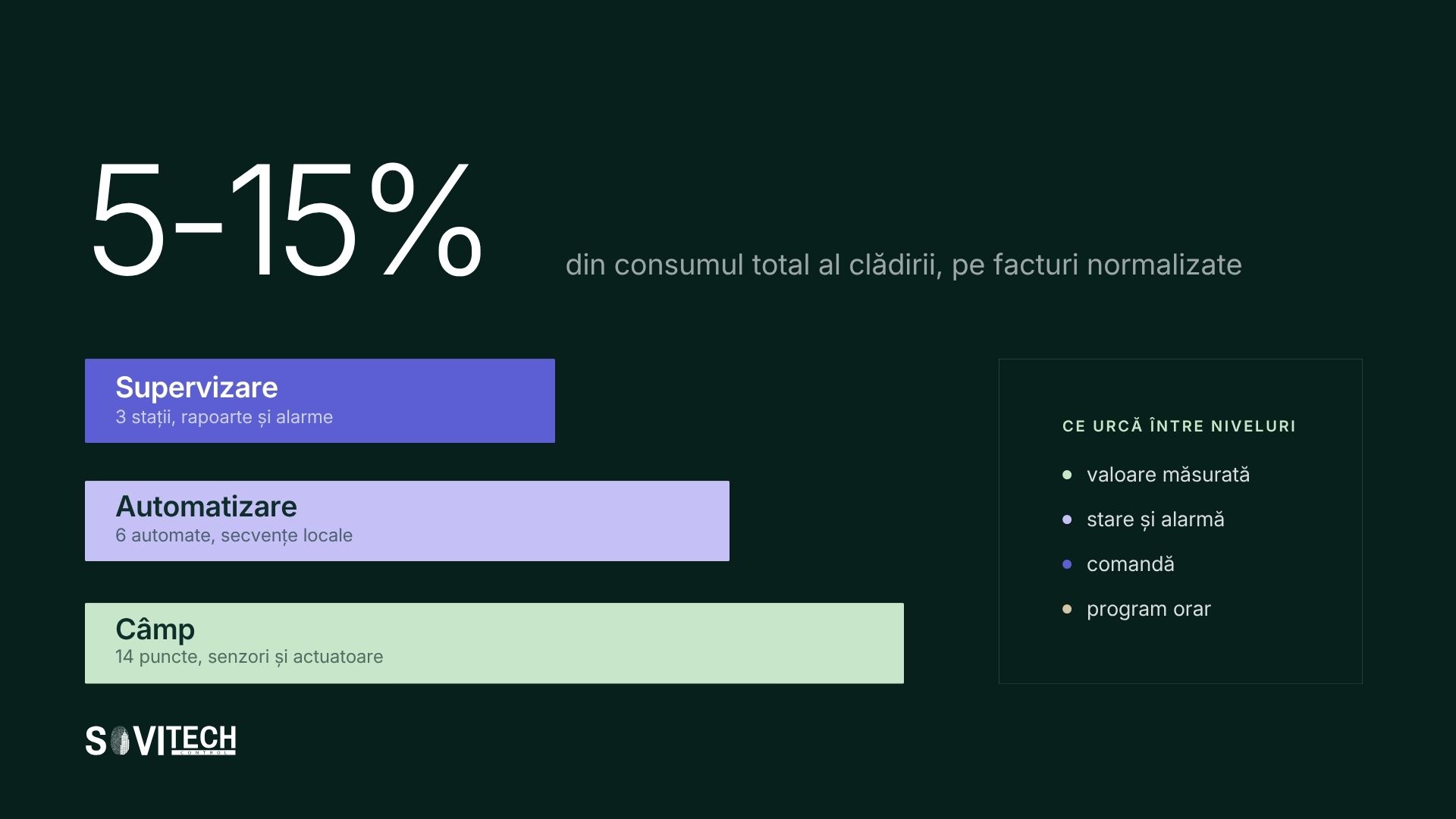Click the '3 stații, rapoarte și alarme' subtitle
The width and height of the screenshot is (1456, 819).
tap(224, 417)
